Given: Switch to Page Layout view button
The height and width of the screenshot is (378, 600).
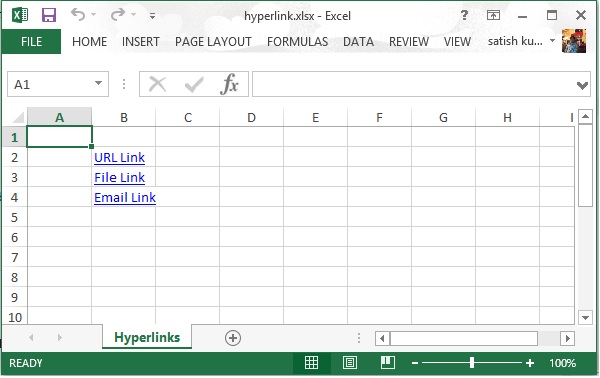Looking at the screenshot, I should coord(350,363).
